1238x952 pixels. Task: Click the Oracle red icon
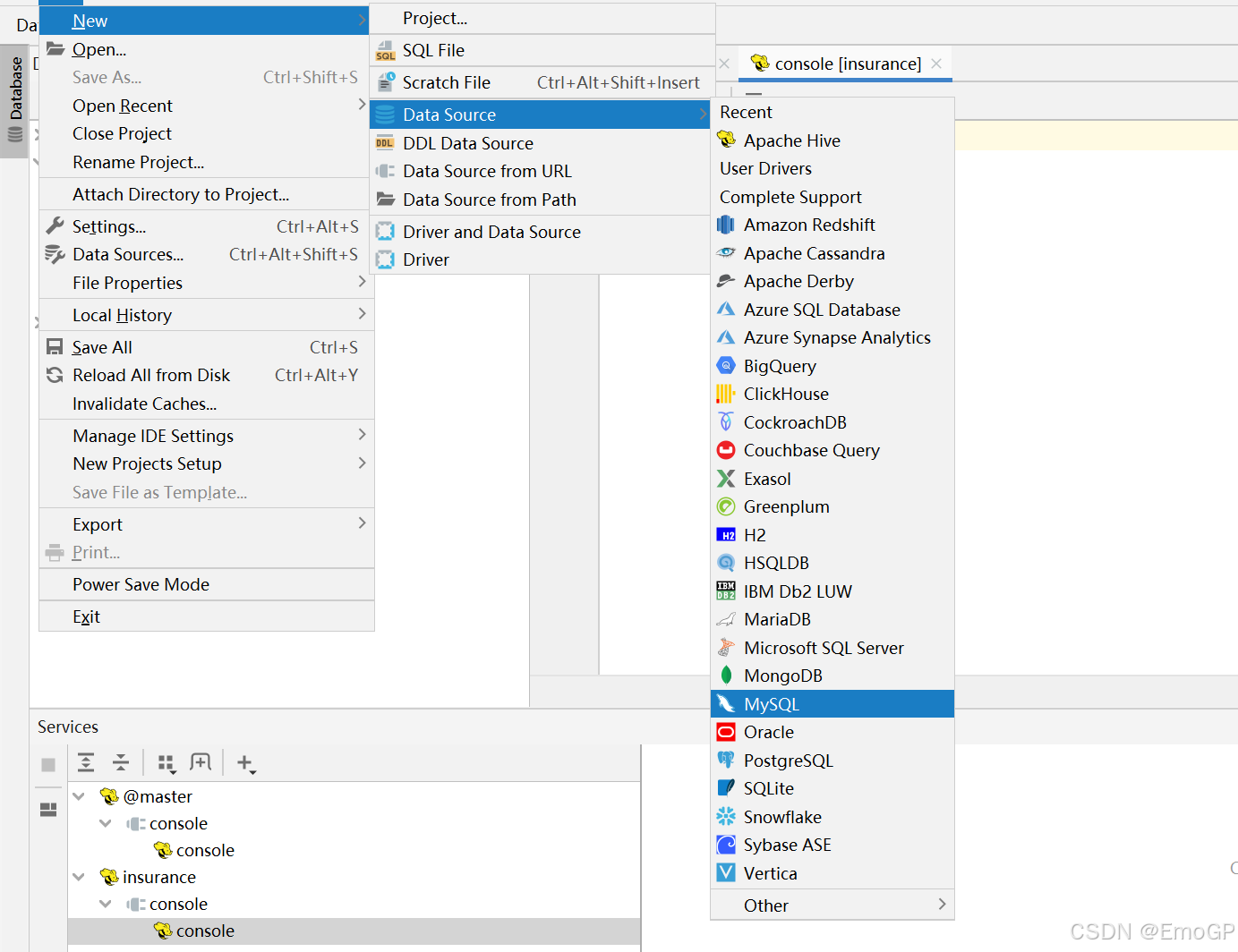pos(726,732)
